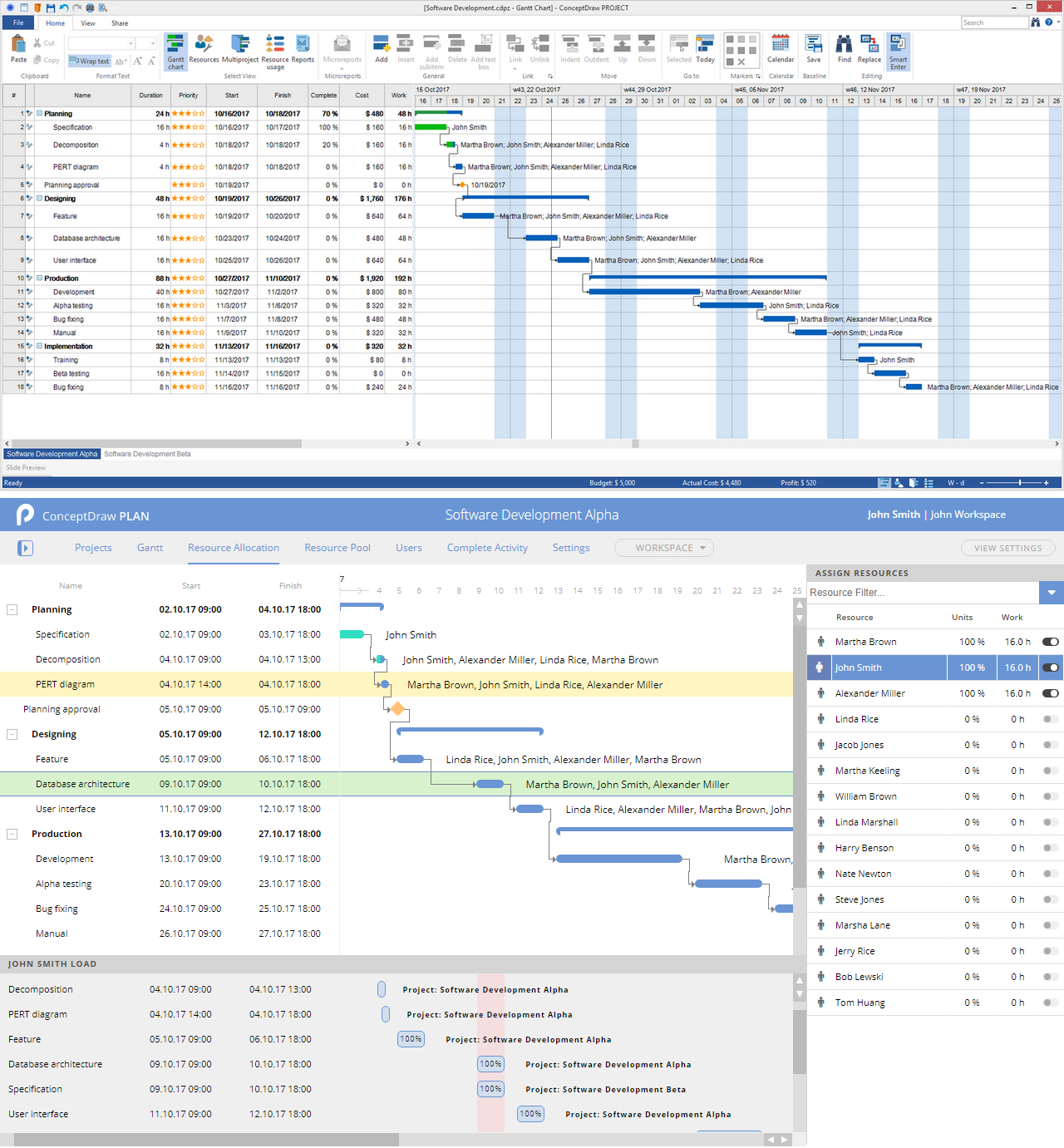Click the Resource Filter input field
The image size is (1064, 1148).
coord(923,593)
